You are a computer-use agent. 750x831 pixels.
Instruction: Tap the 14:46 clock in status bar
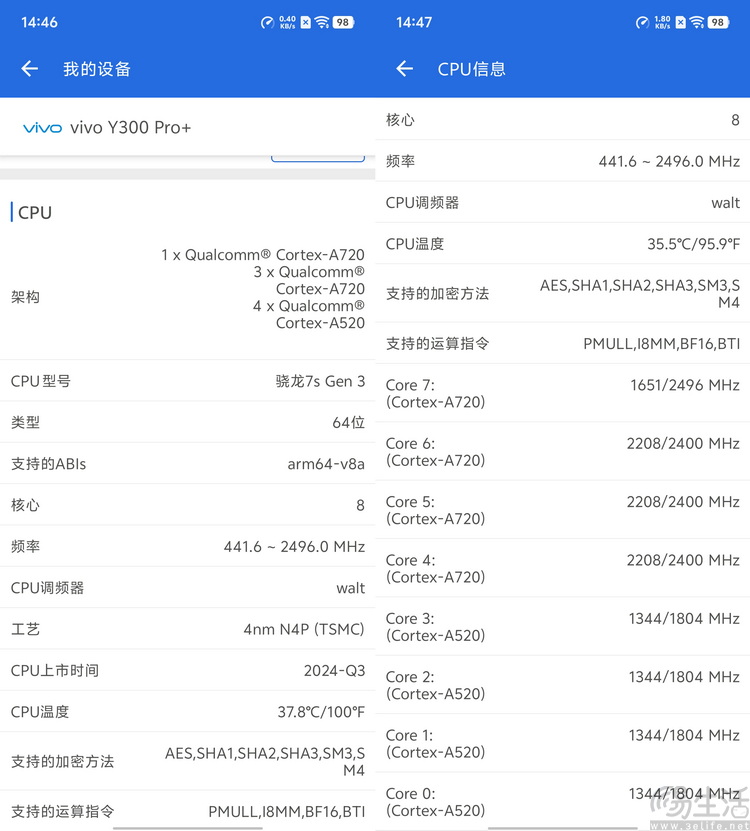[x=39, y=22]
